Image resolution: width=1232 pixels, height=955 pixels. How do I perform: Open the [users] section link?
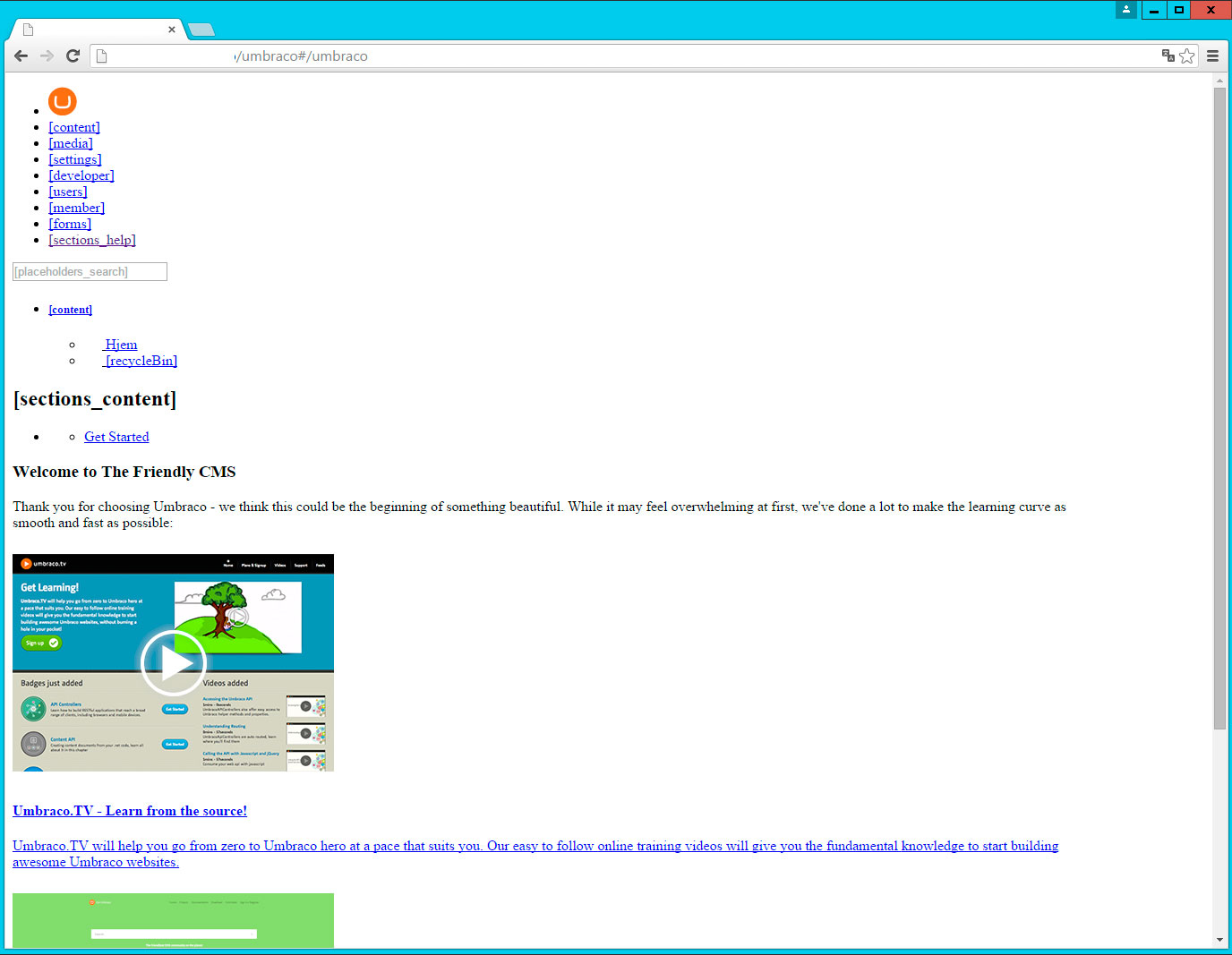[x=68, y=192]
